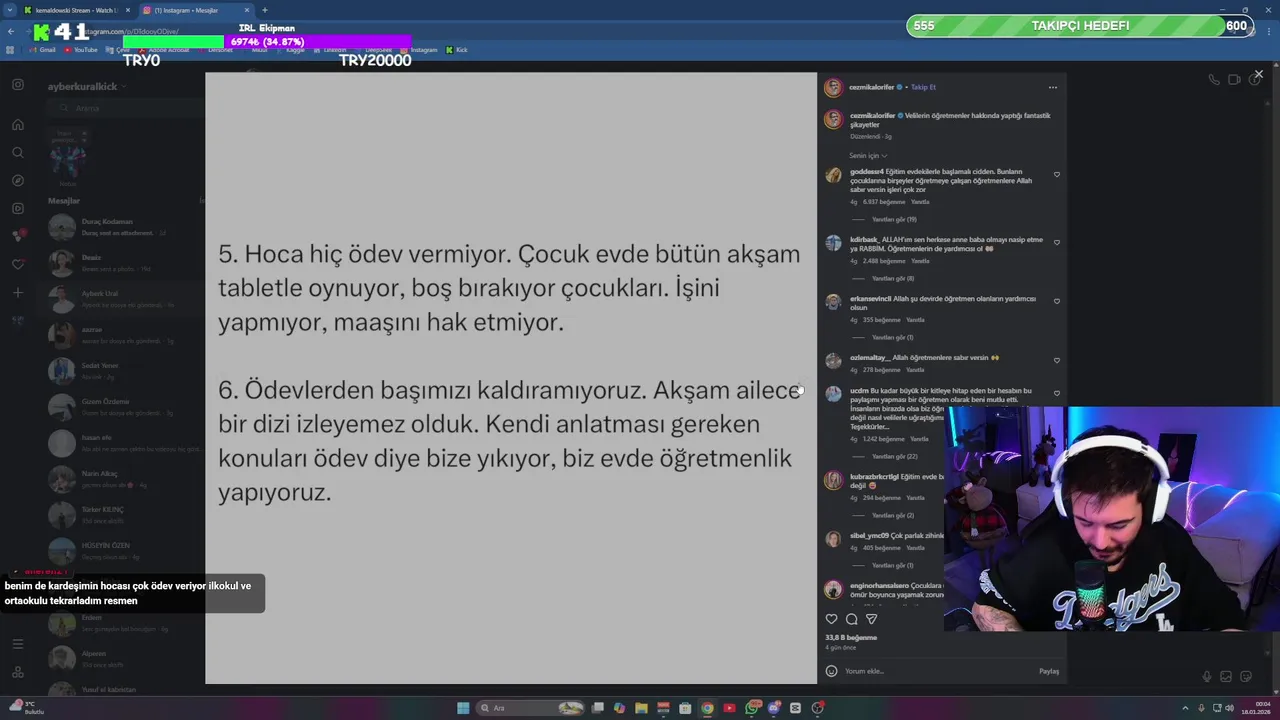The width and height of the screenshot is (1280, 720).
Task: Like the post with heart icon
Action: pyautogui.click(x=831, y=619)
